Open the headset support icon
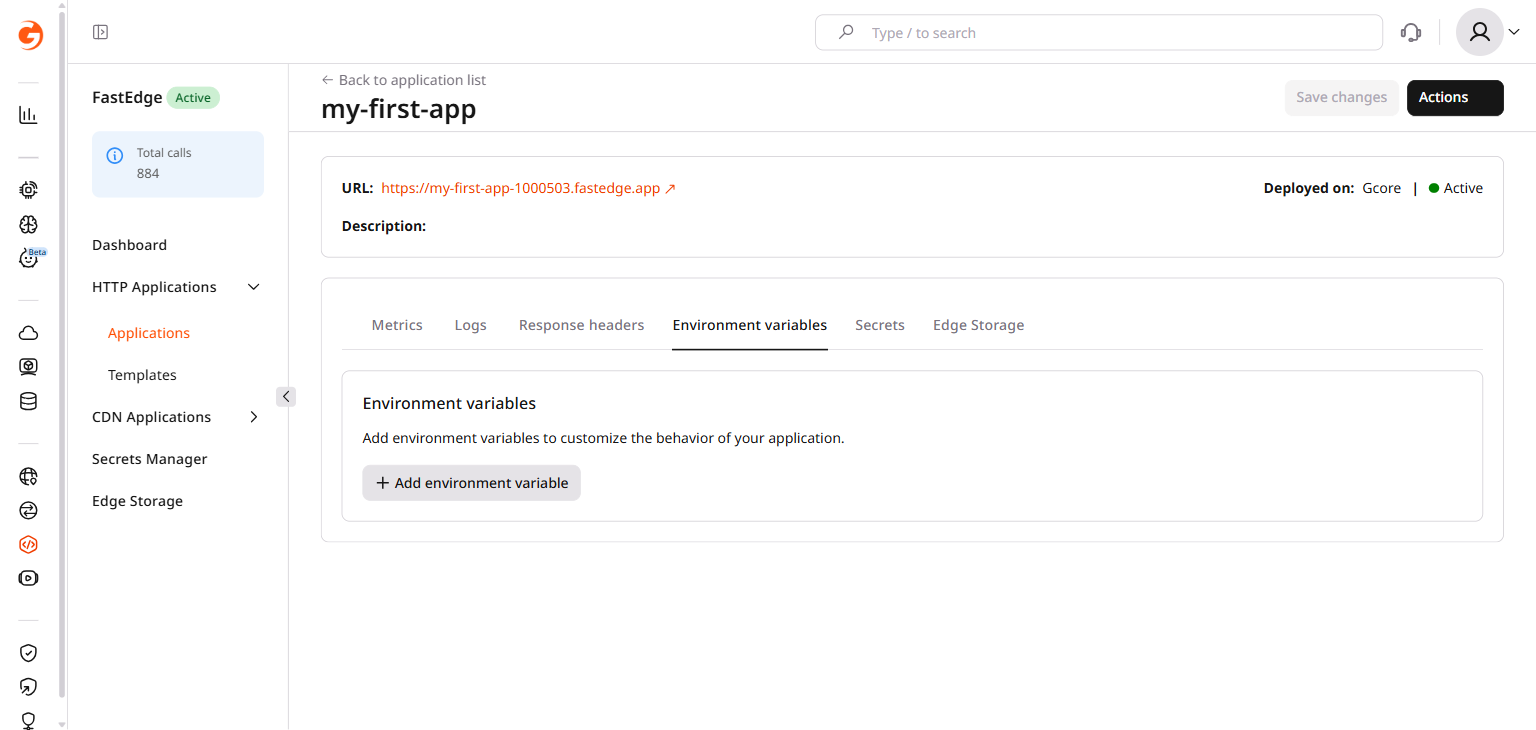 (x=1411, y=32)
